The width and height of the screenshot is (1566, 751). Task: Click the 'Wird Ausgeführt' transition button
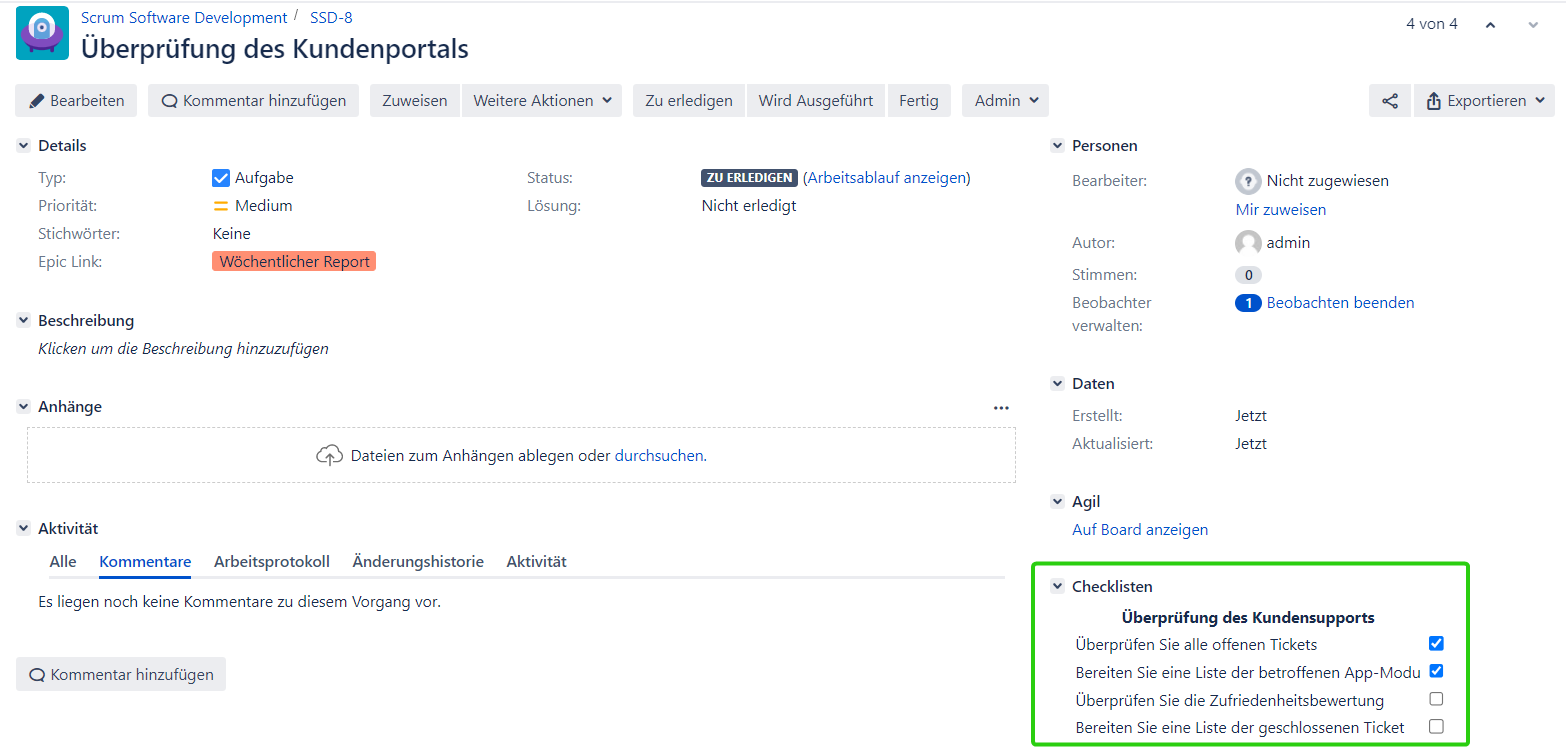[x=815, y=101]
